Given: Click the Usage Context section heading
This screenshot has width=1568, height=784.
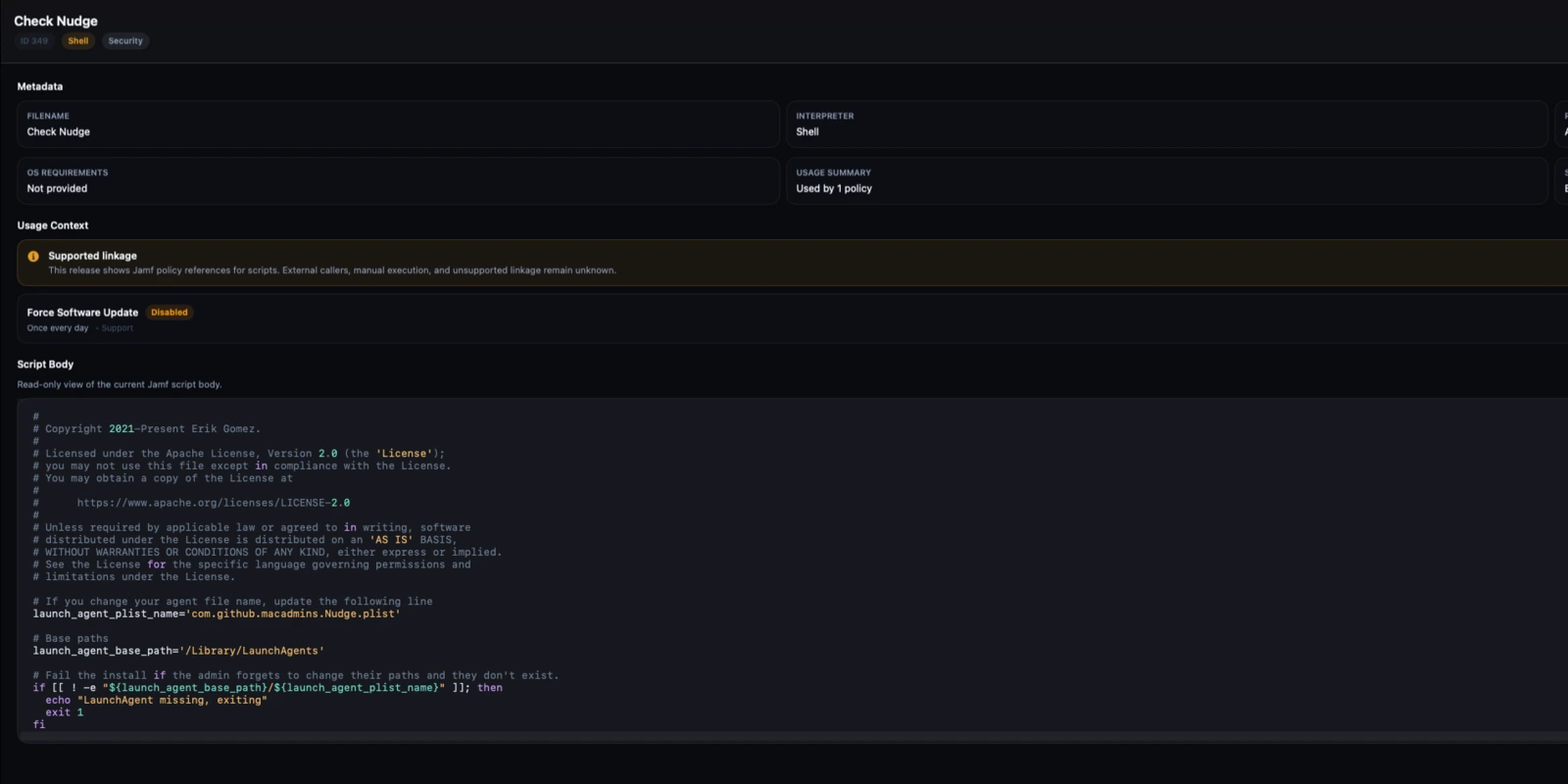Looking at the screenshot, I should point(53,225).
